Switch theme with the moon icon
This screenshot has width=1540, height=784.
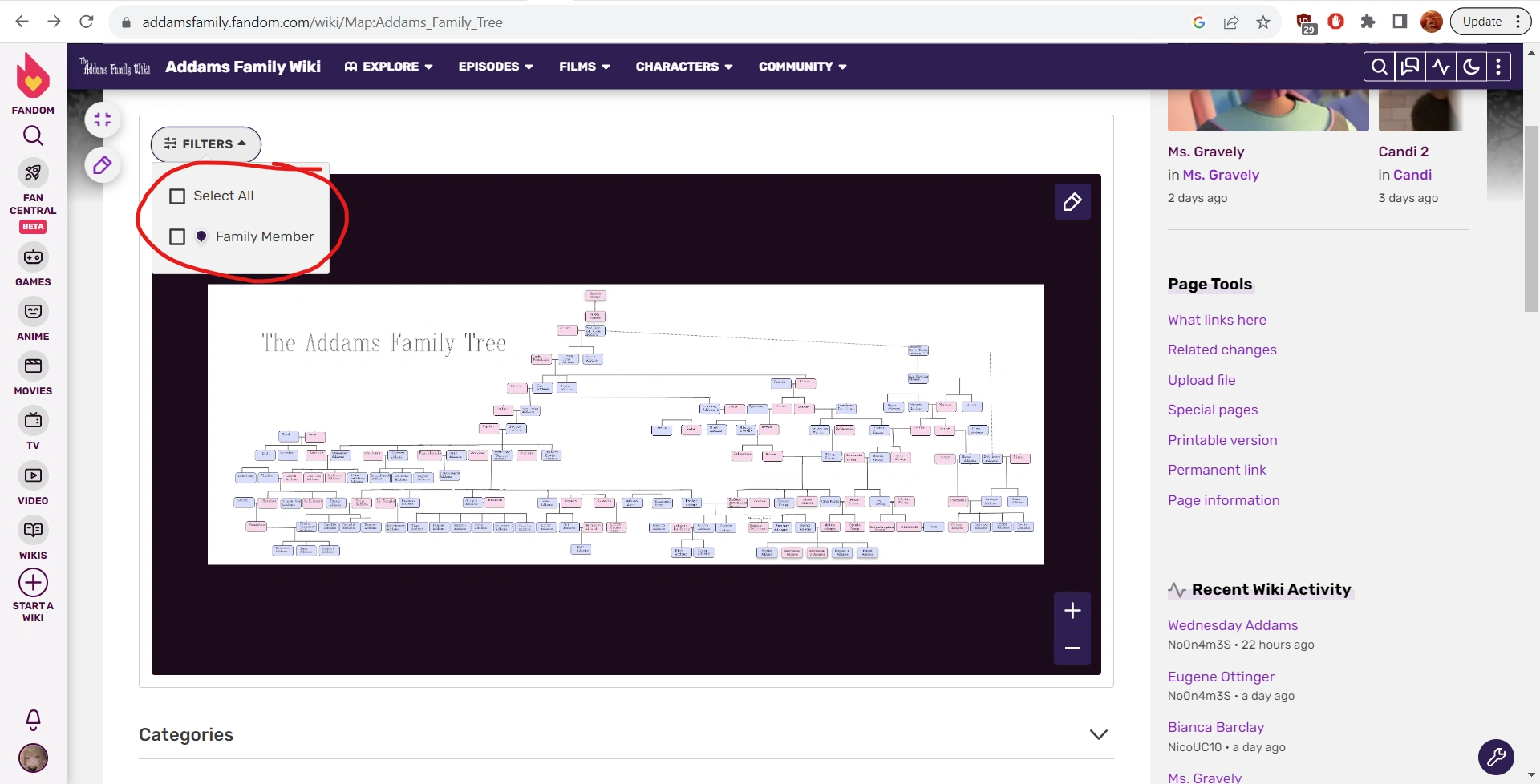coord(1471,67)
